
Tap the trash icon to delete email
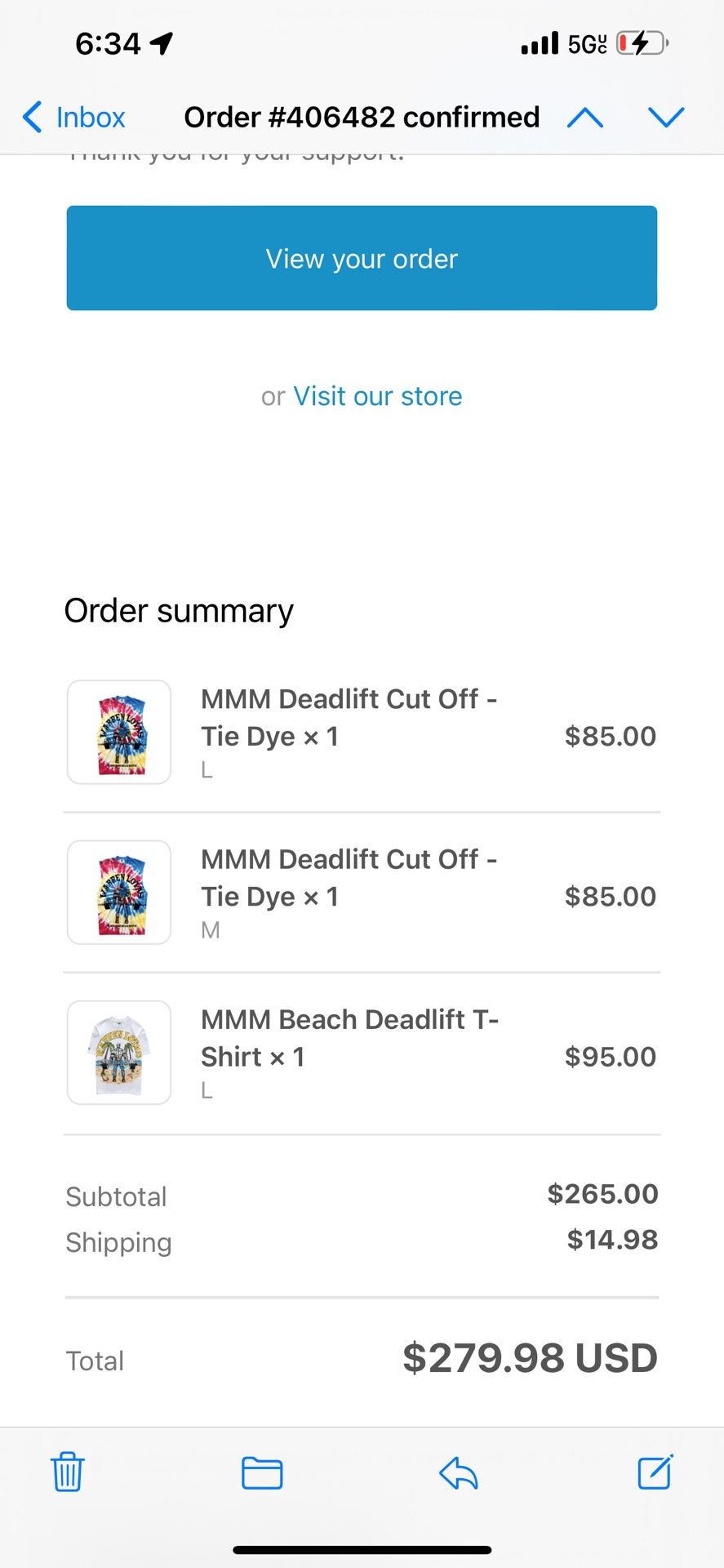pos(68,1472)
